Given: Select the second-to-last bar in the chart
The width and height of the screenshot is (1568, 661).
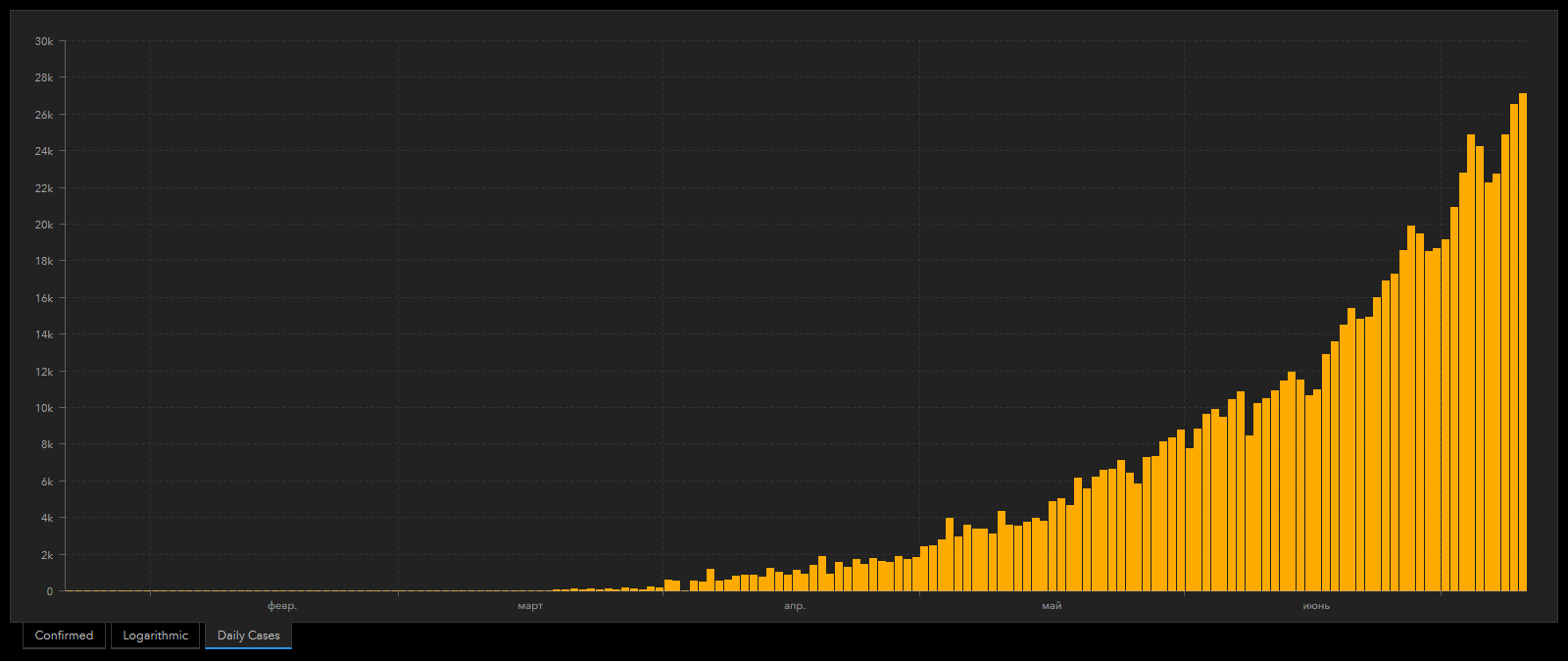Looking at the screenshot, I should pos(1514,347).
